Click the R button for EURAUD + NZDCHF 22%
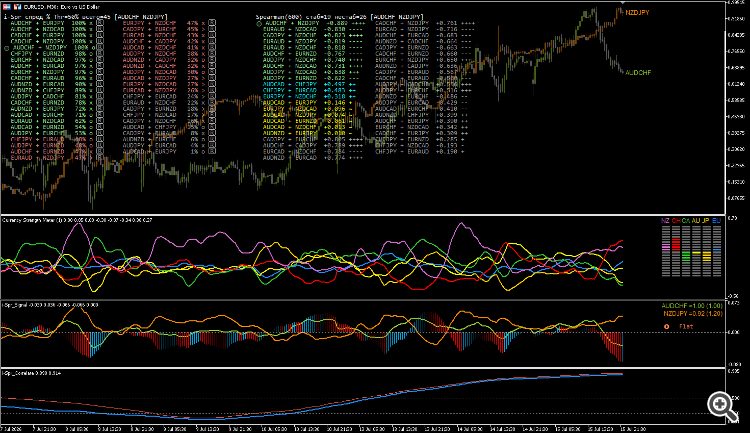 (x=212, y=102)
